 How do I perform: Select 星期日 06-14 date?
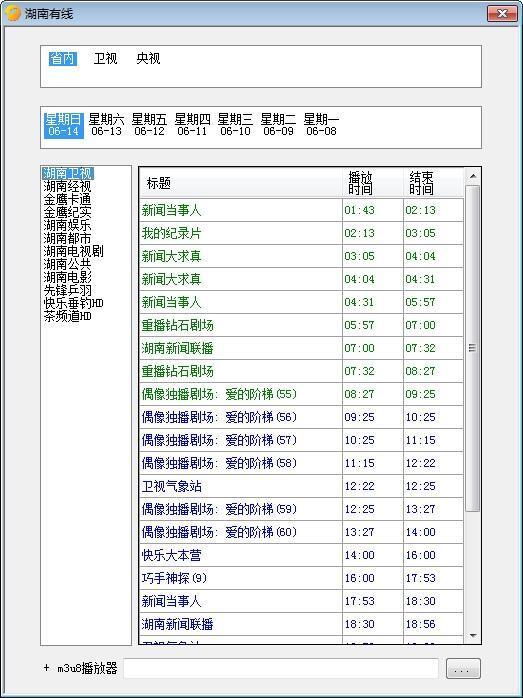click(64, 125)
